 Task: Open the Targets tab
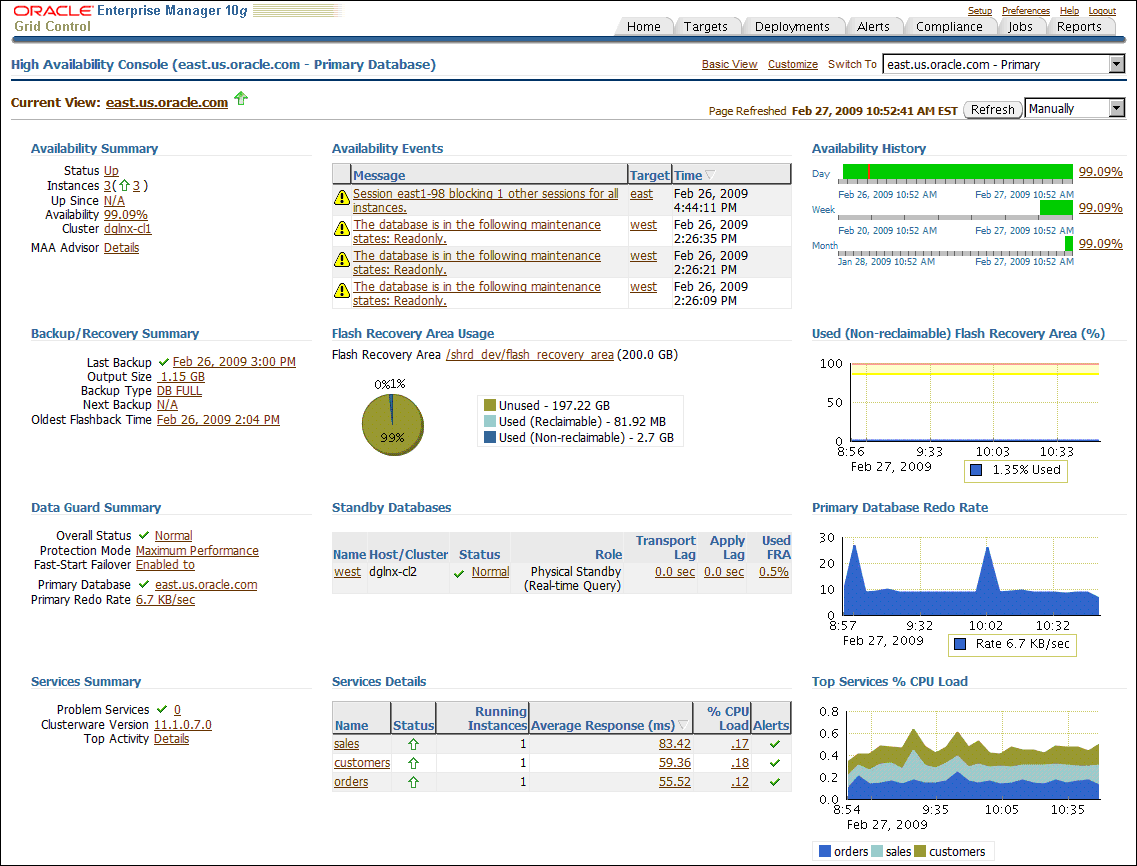tap(705, 27)
